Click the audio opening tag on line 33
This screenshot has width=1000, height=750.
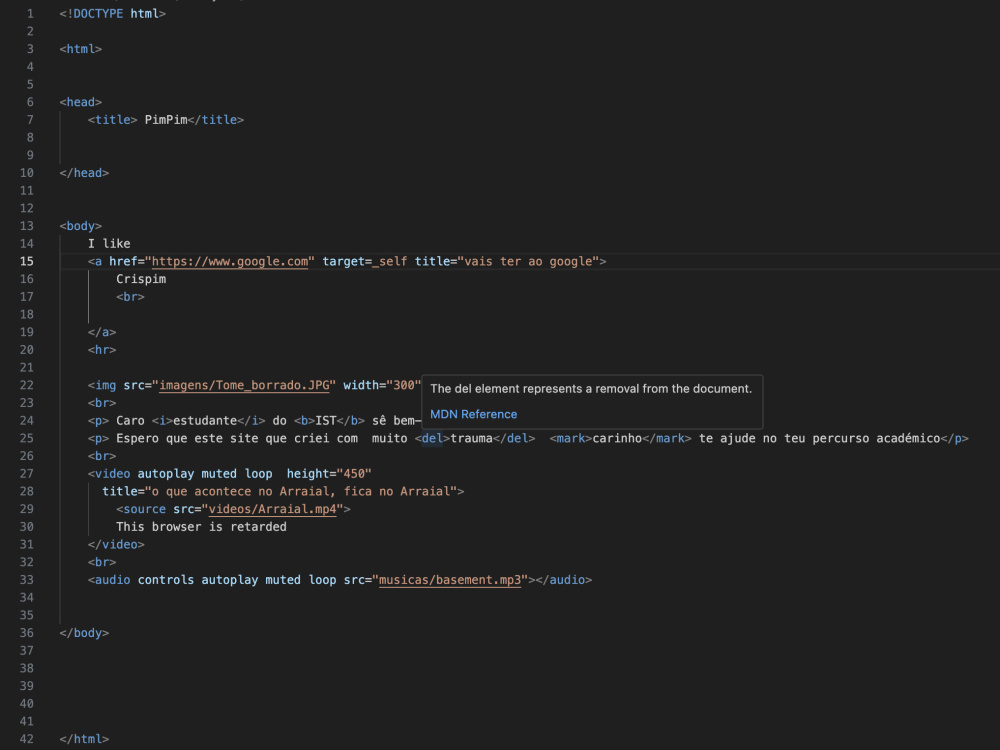tap(109, 580)
